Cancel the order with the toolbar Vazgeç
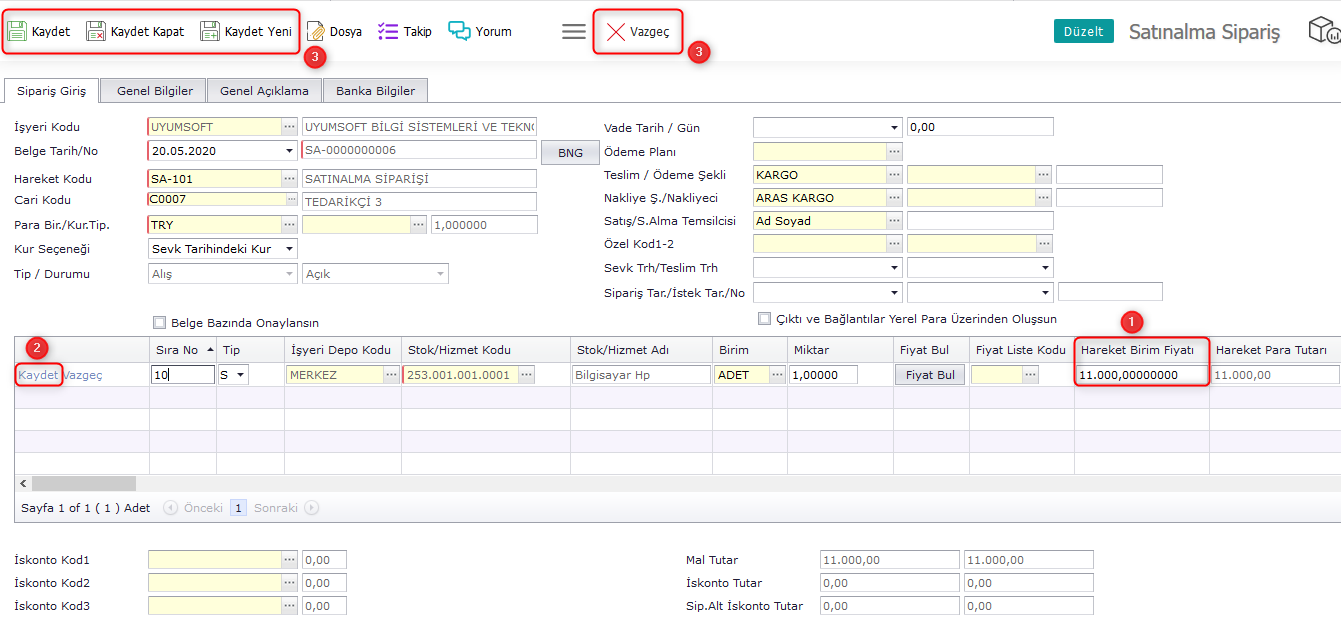1341x619 pixels. 638,32
